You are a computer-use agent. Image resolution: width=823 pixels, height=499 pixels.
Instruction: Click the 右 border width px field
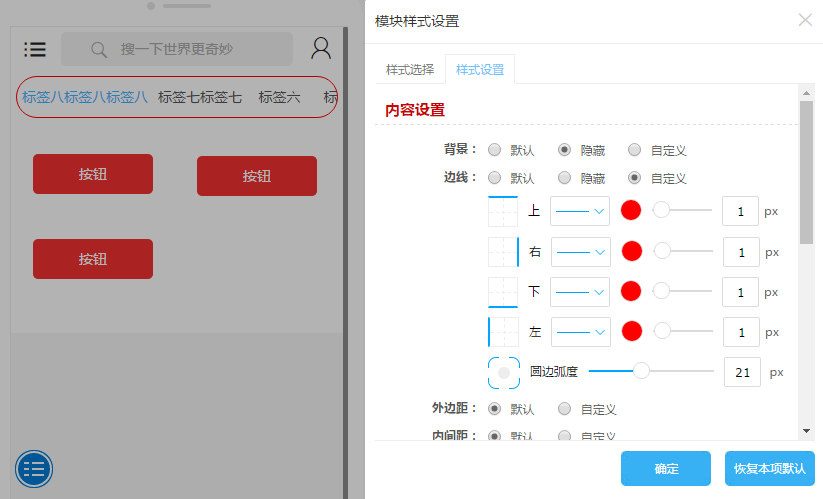pos(741,252)
